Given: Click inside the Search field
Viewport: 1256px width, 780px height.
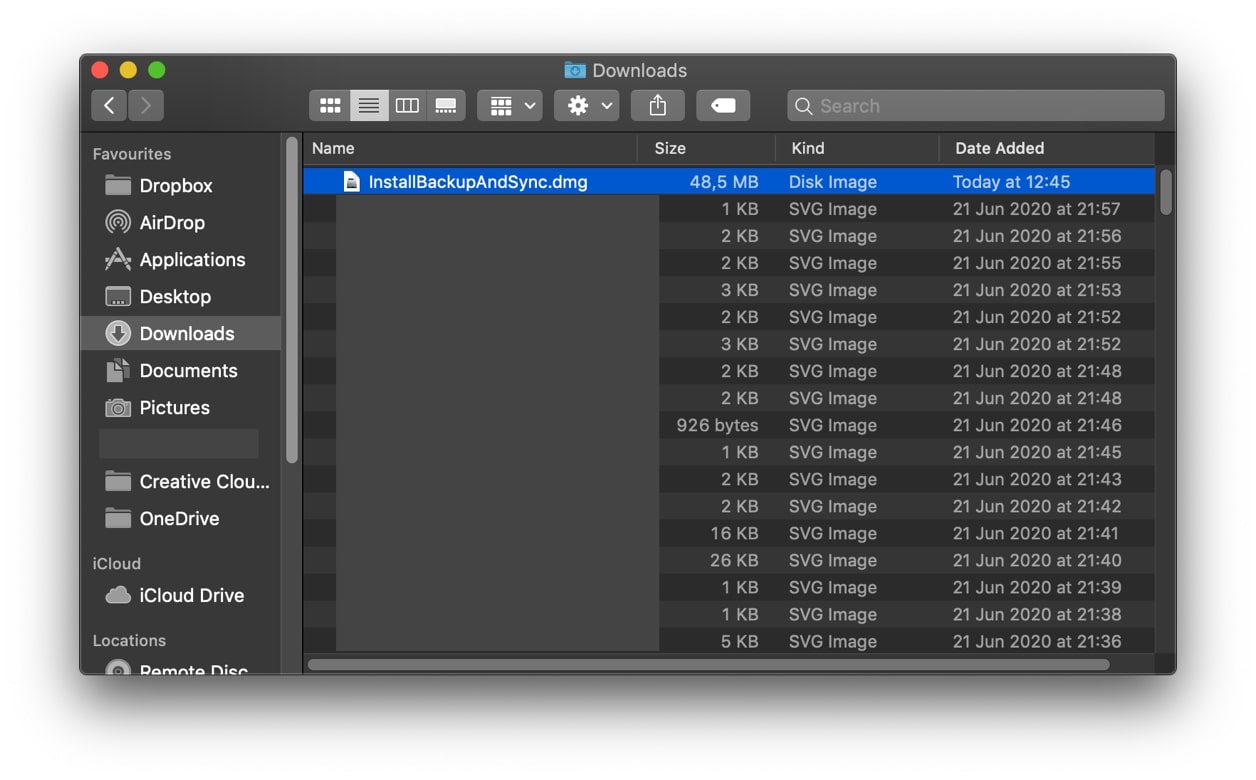Looking at the screenshot, I should [975, 105].
